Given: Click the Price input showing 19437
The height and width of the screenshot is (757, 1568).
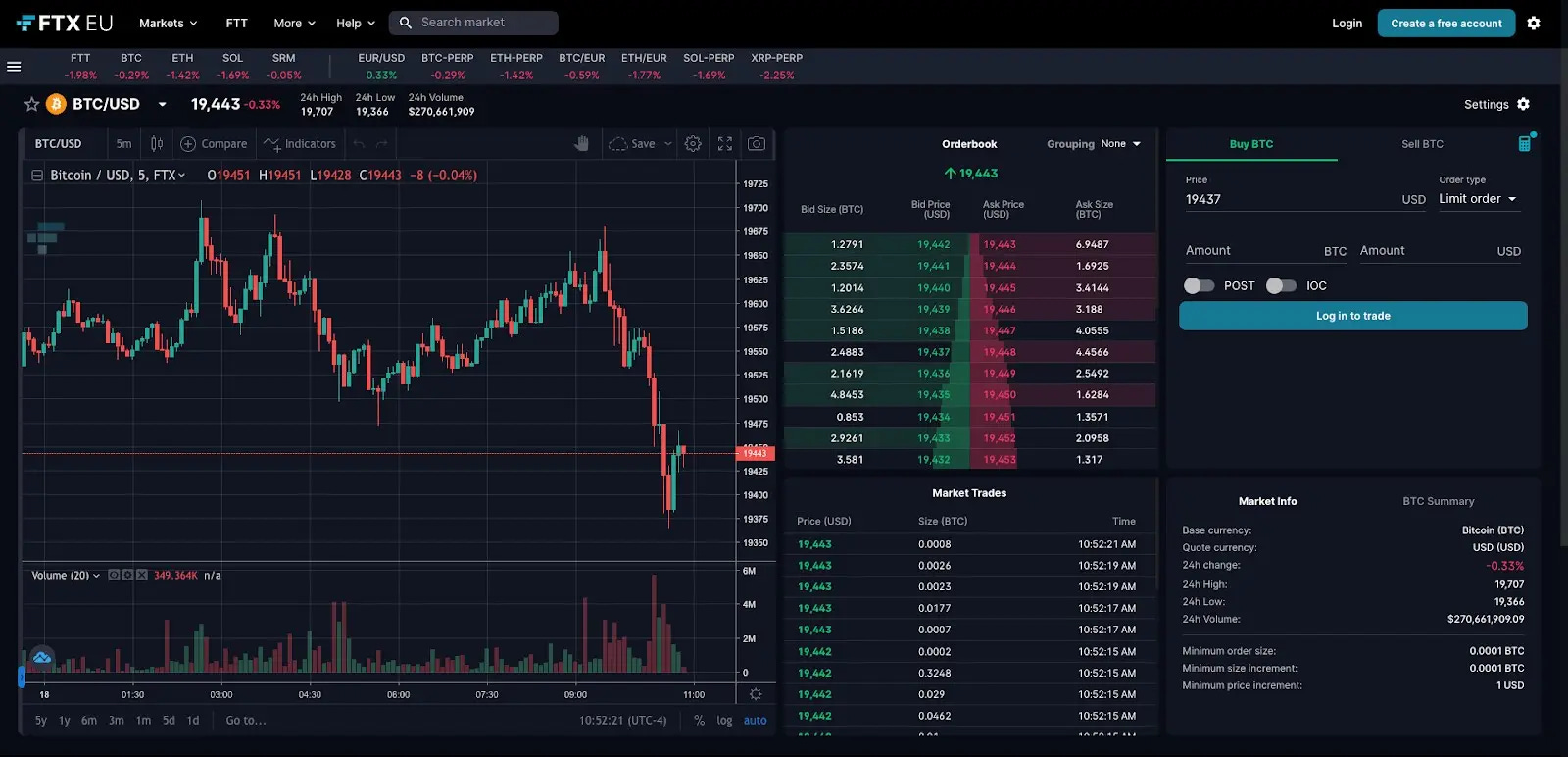Looking at the screenshot, I should coord(1305,199).
